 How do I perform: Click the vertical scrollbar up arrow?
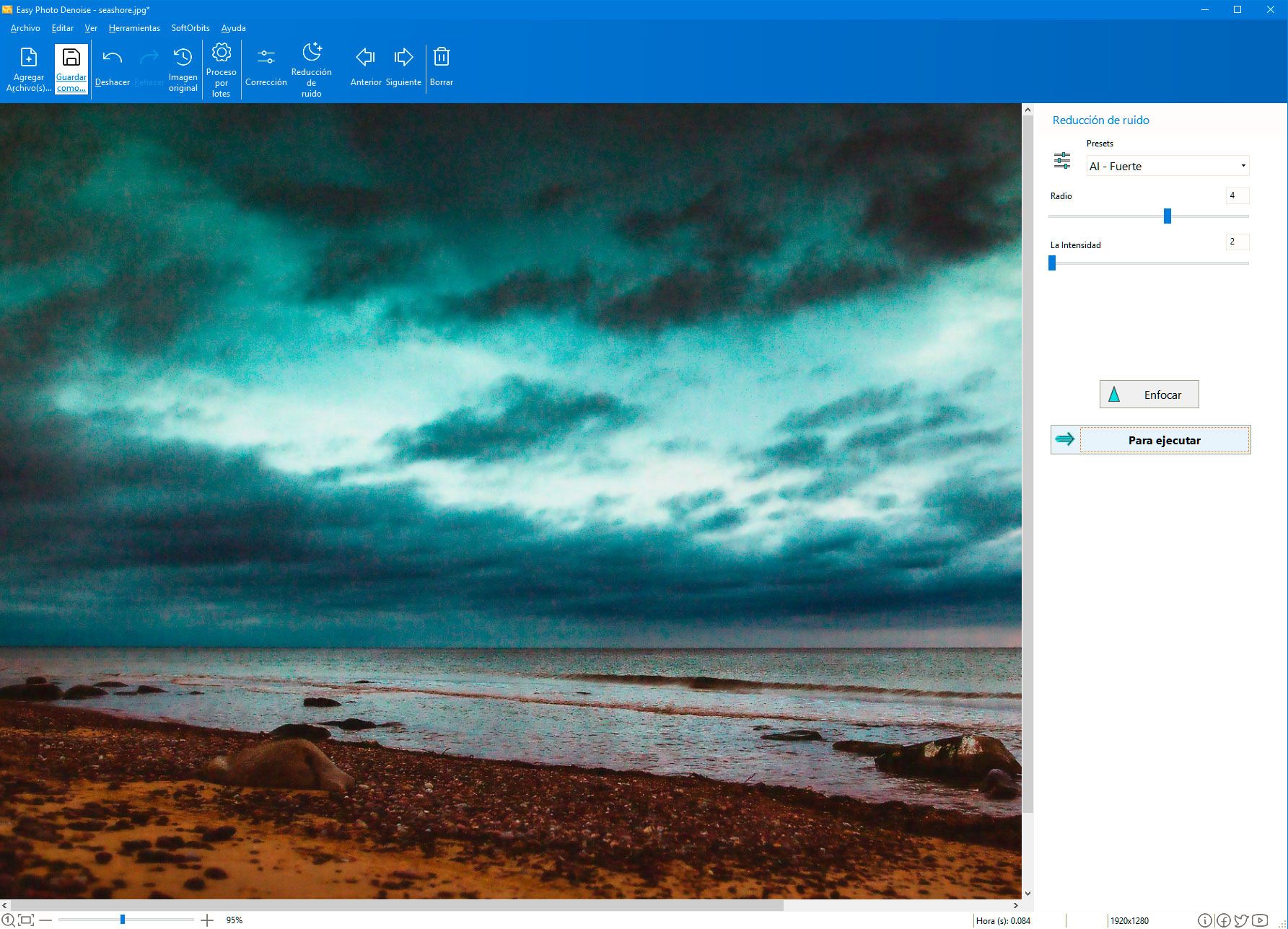(x=1028, y=110)
